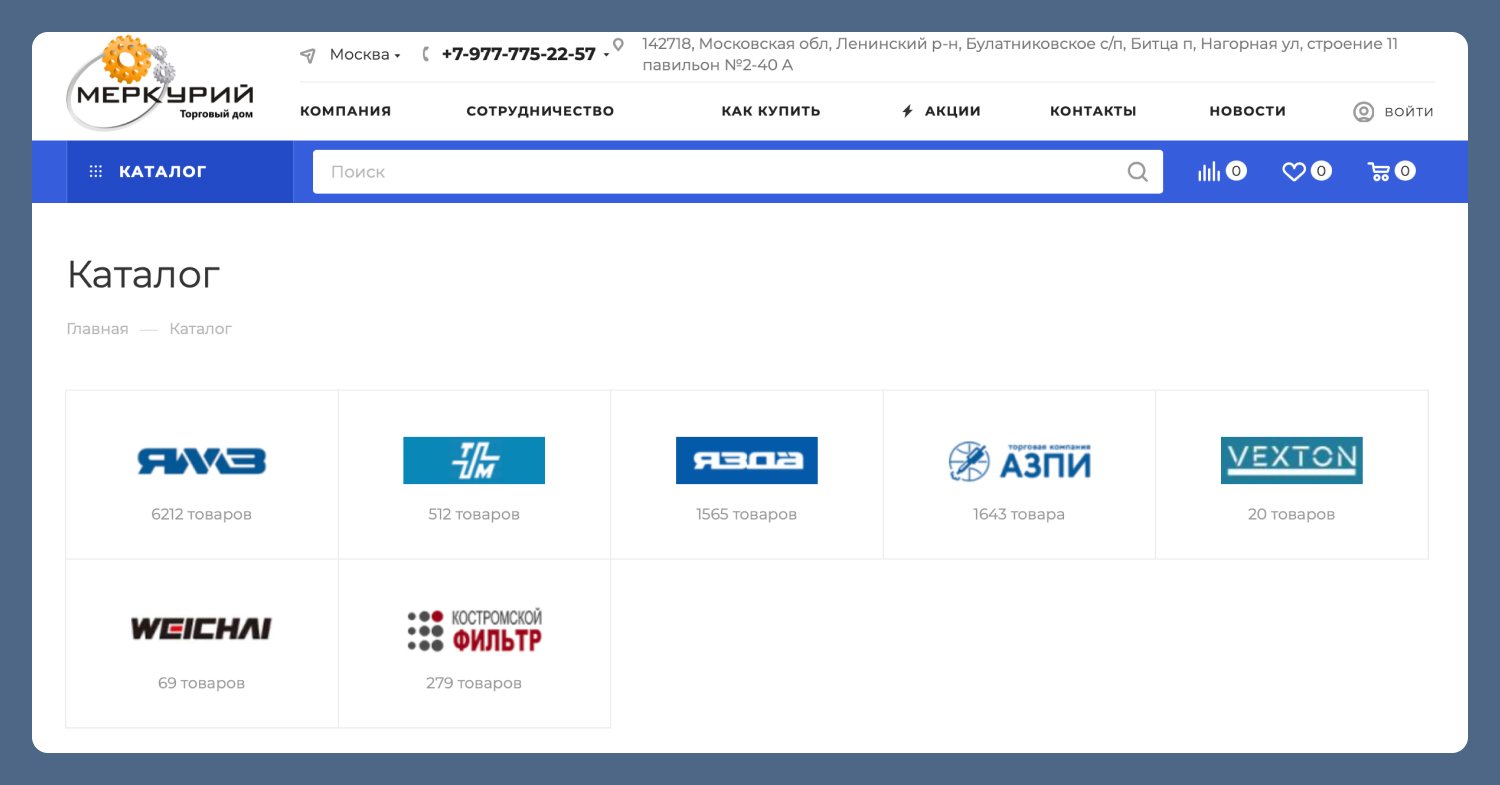Viewport: 1500px width, 785px height.
Task: Open the TM brand logo
Action: [474, 460]
